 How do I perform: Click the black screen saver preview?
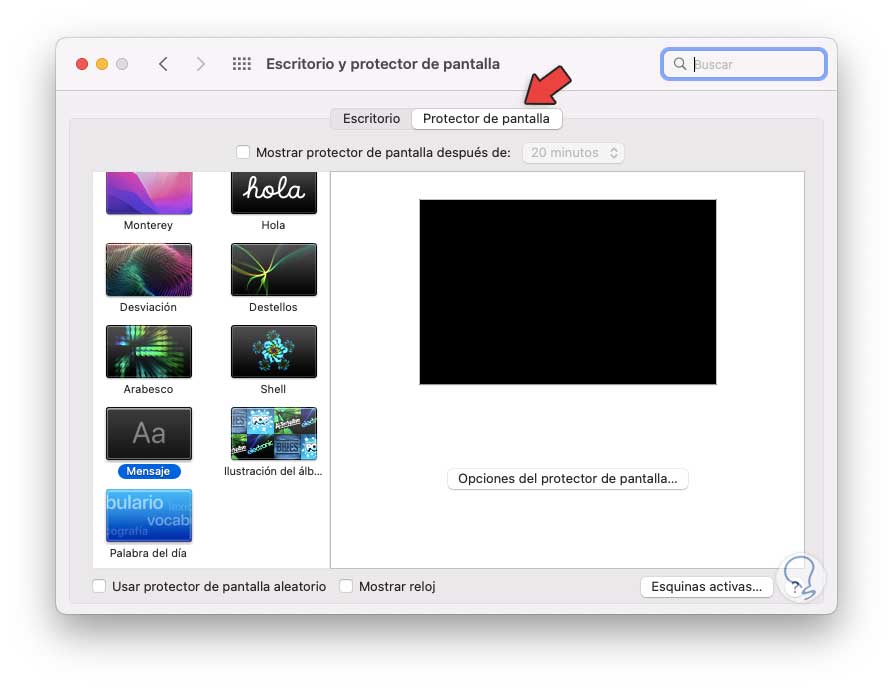tap(568, 292)
